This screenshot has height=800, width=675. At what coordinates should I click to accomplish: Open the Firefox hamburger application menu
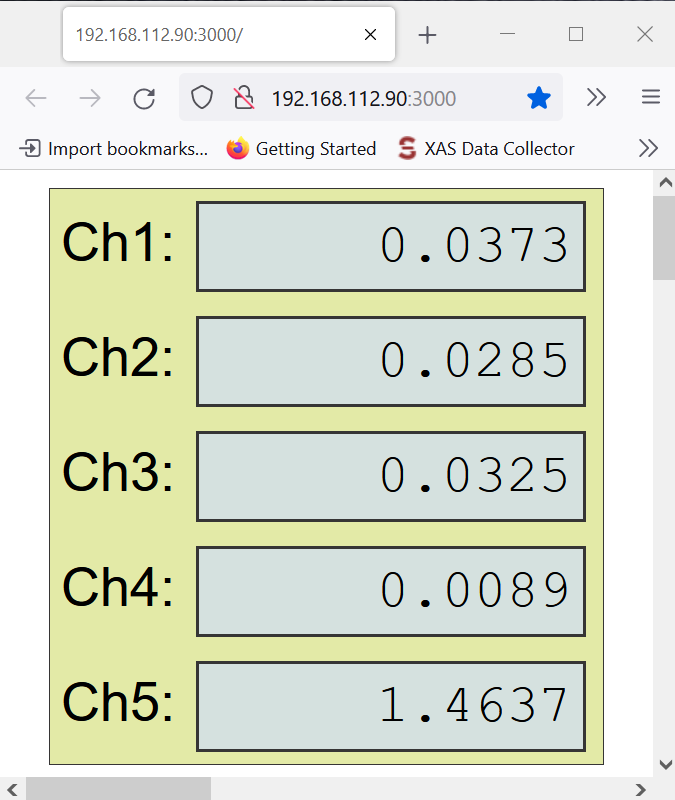[x=651, y=97]
